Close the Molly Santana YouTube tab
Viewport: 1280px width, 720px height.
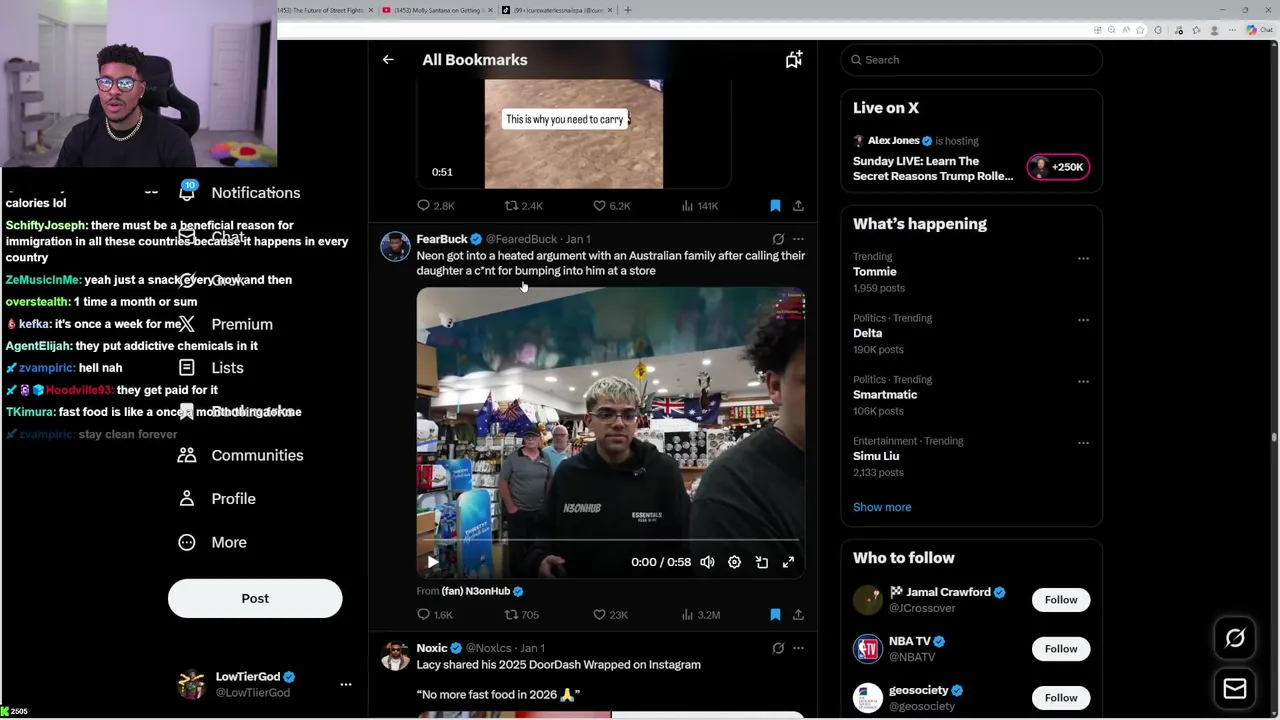click(489, 10)
